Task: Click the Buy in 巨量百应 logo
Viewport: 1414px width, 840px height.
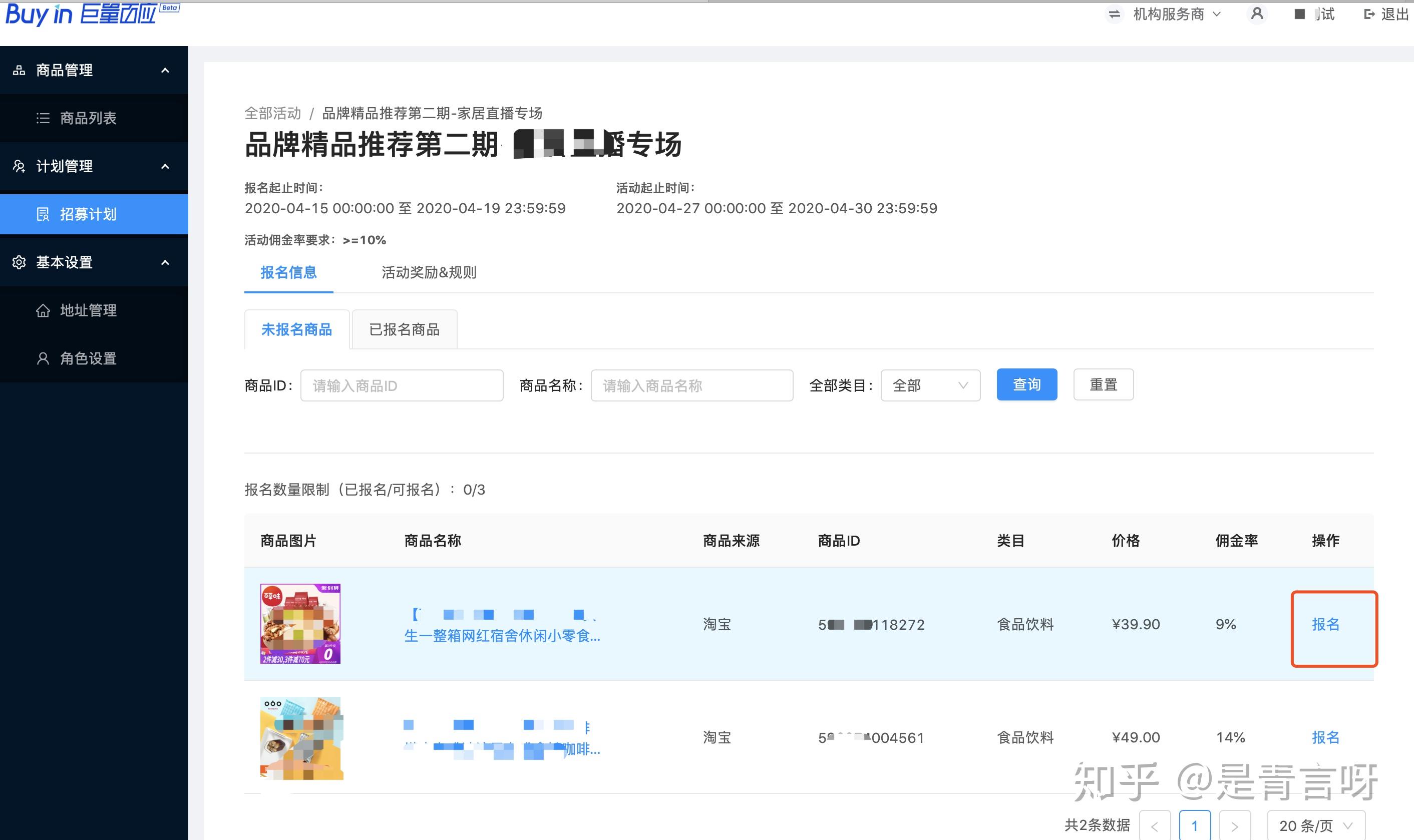Action: click(92, 14)
